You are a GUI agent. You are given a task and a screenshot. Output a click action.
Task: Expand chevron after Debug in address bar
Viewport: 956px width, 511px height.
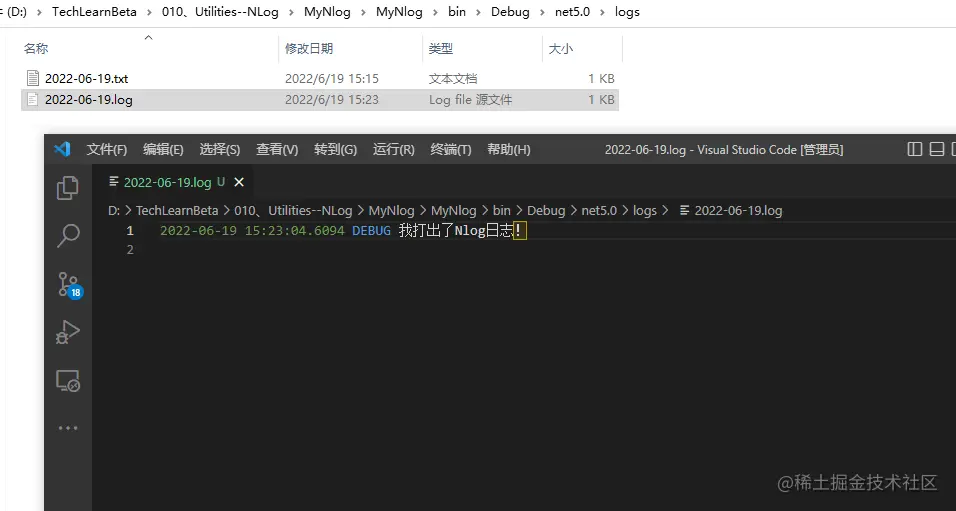click(x=542, y=12)
